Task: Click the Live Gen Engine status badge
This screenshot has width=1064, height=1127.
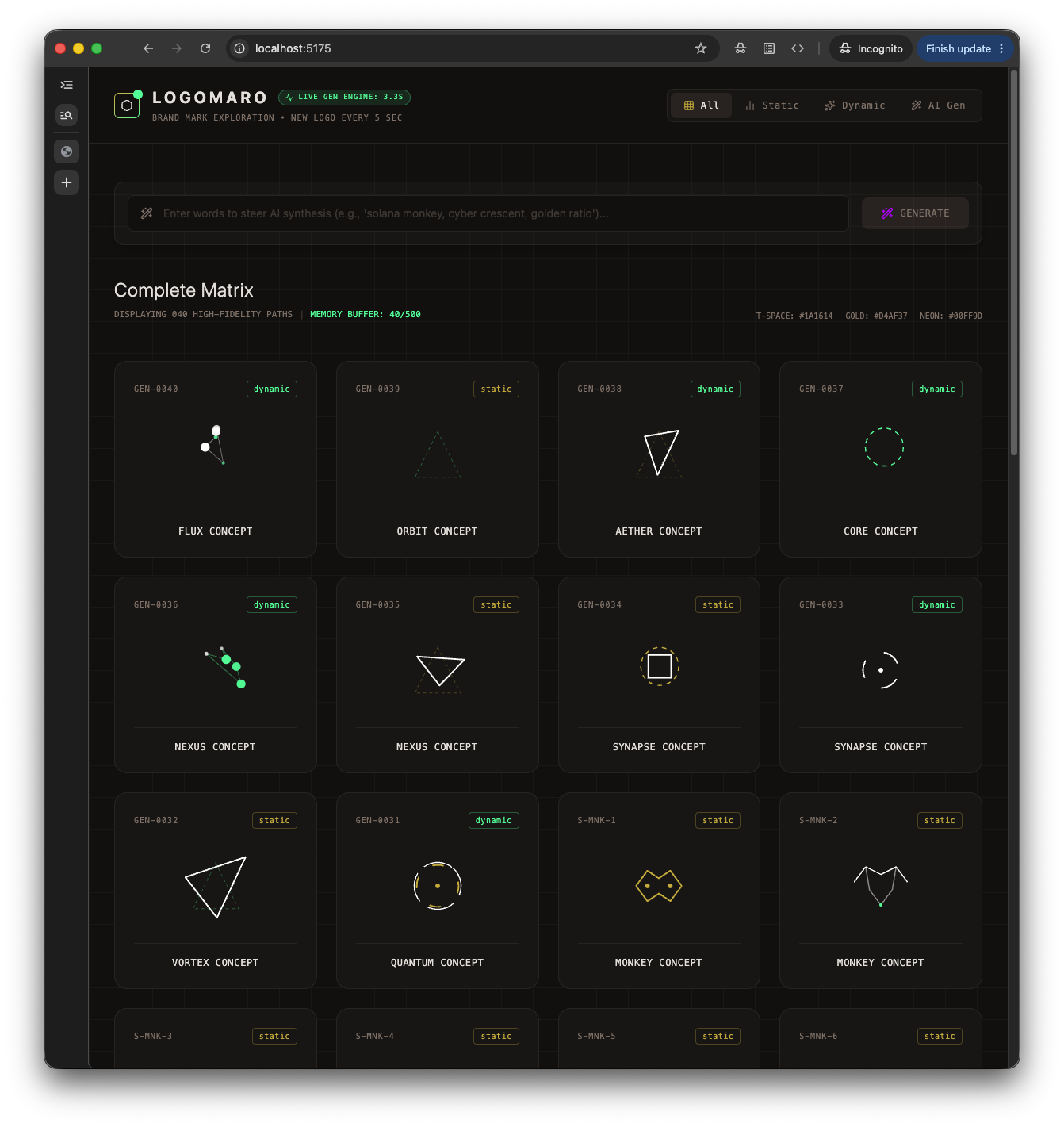Action: click(344, 97)
